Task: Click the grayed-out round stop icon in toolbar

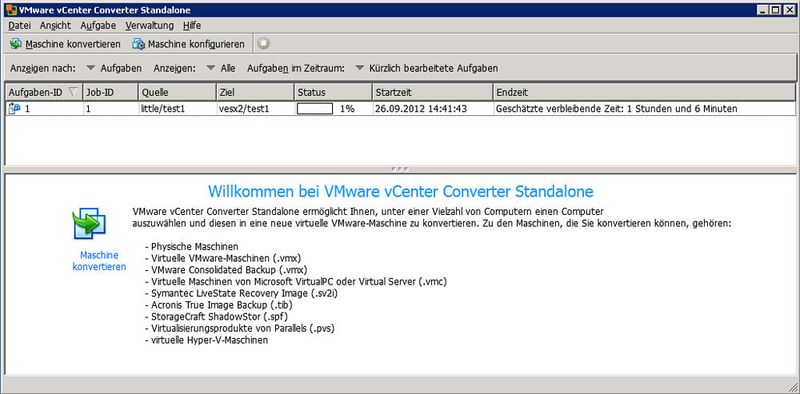Action: point(263,44)
